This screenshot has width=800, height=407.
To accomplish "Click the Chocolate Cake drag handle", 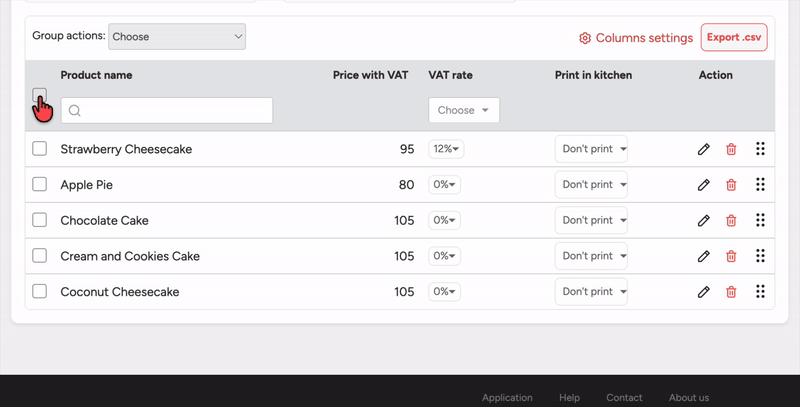I will tap(760, 220).
